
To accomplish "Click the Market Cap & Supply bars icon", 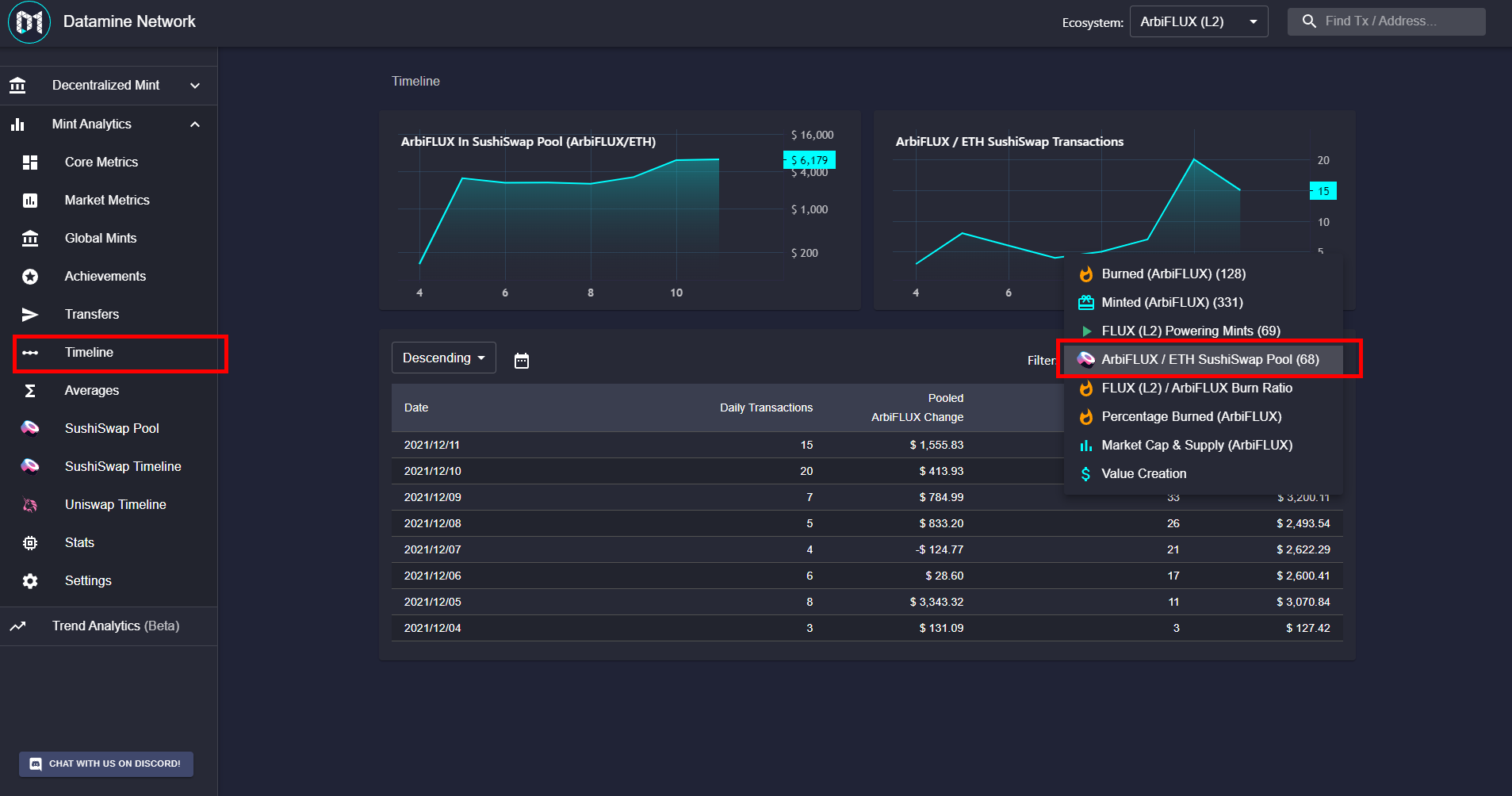I will click(1086, 446).
